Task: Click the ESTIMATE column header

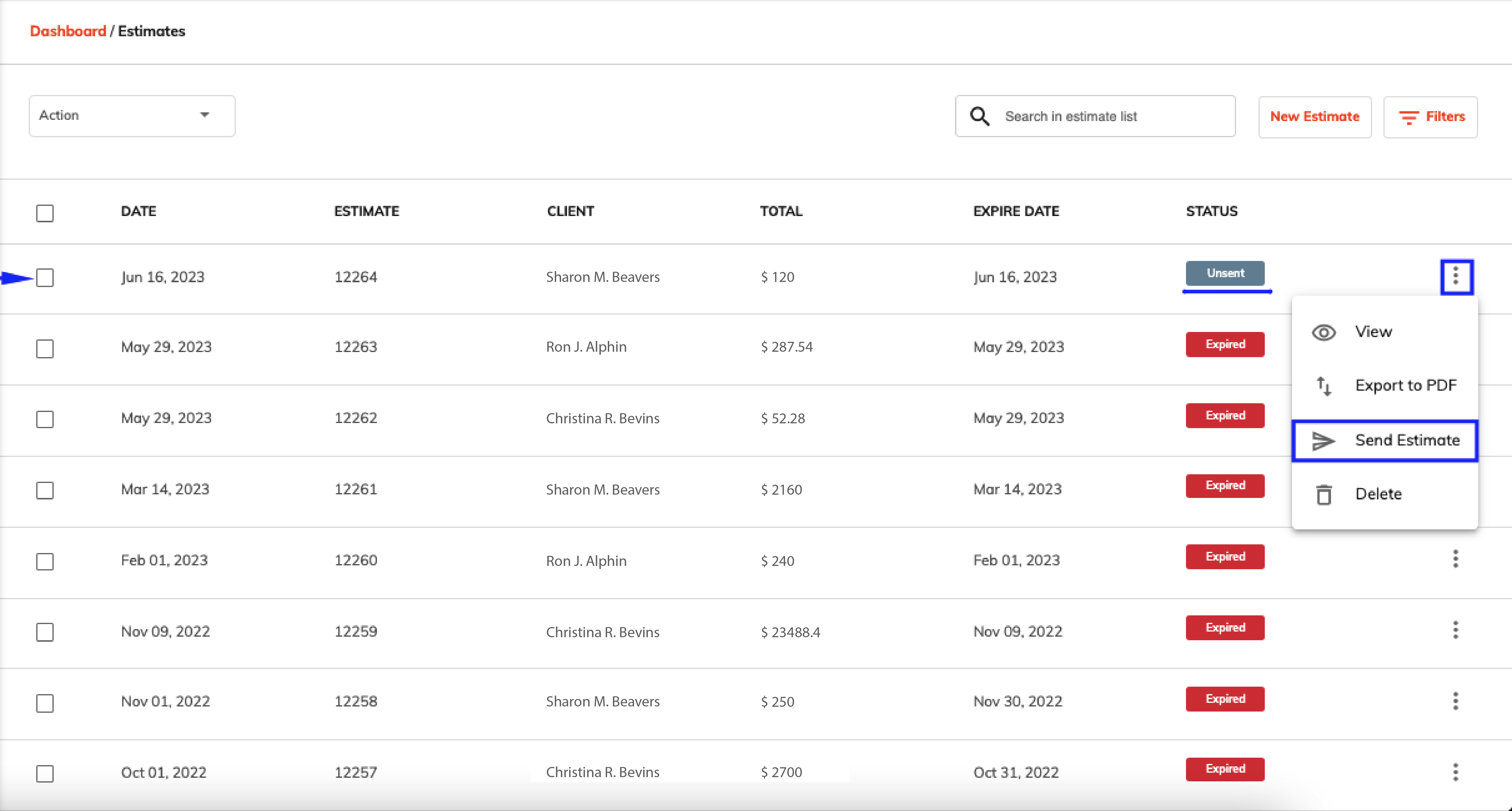Action: (367, 211)
